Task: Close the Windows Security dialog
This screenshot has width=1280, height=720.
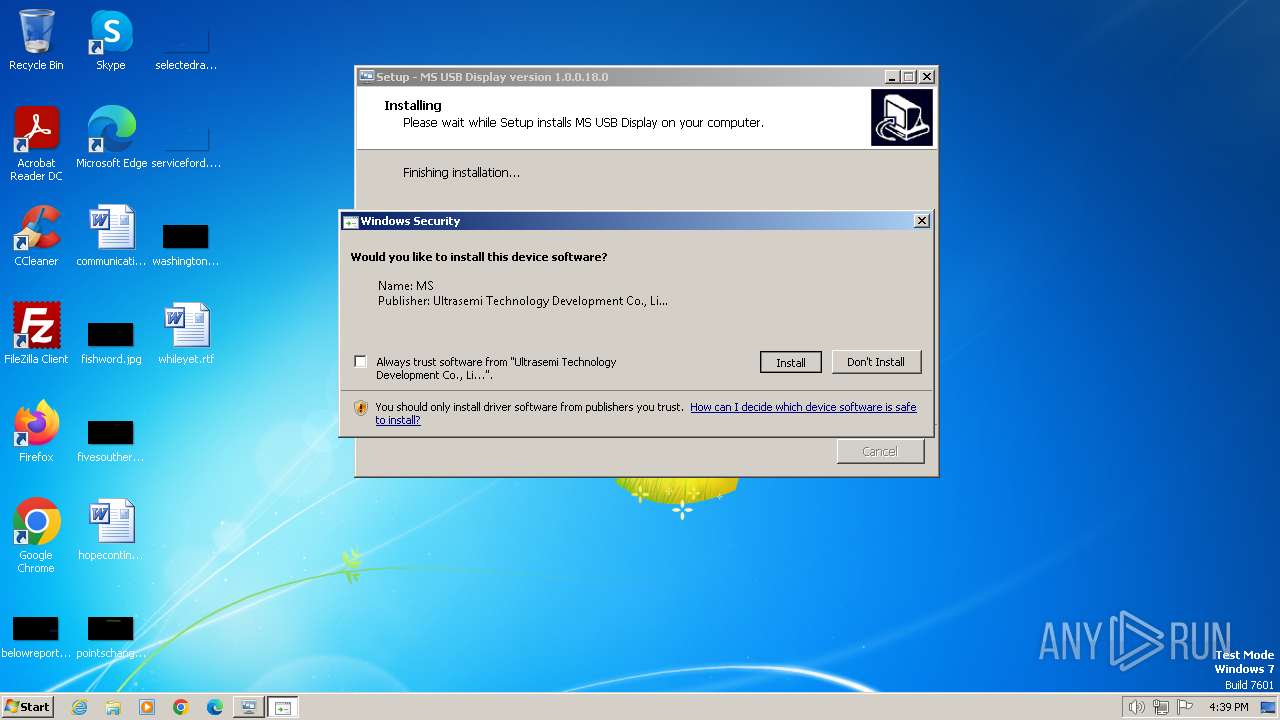Action: pyautogui.click(x=922, y=221)
